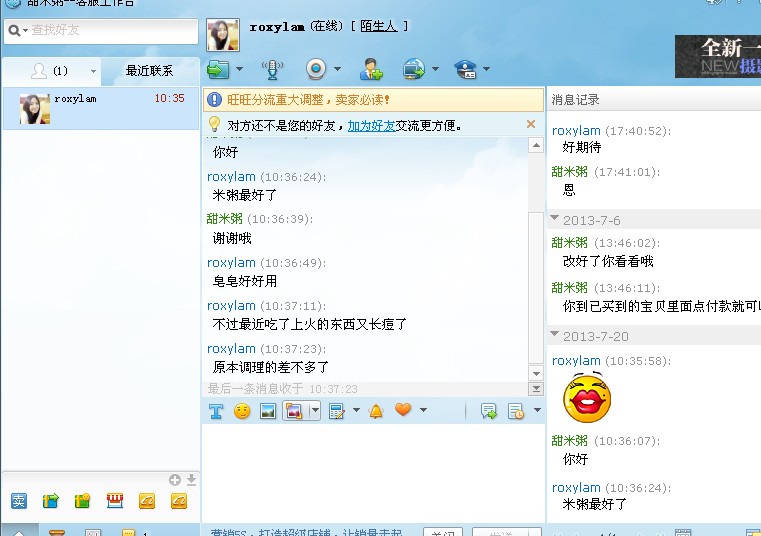The height and width of the screenshot is (536, 761).
Task: Collapse the 2013-7-6 date group
Action: [x=554, y=219]
